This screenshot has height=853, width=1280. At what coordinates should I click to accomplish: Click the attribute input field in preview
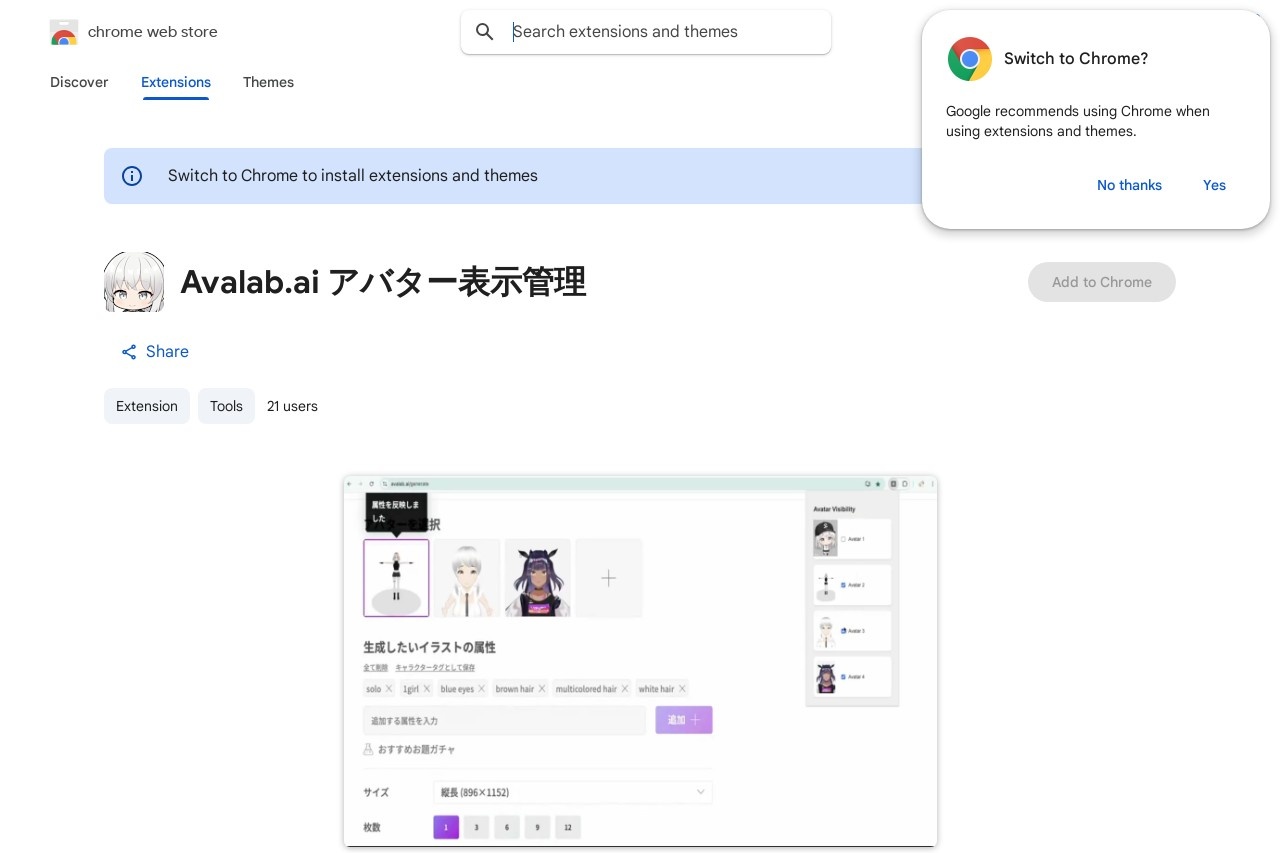pos(504,720)
